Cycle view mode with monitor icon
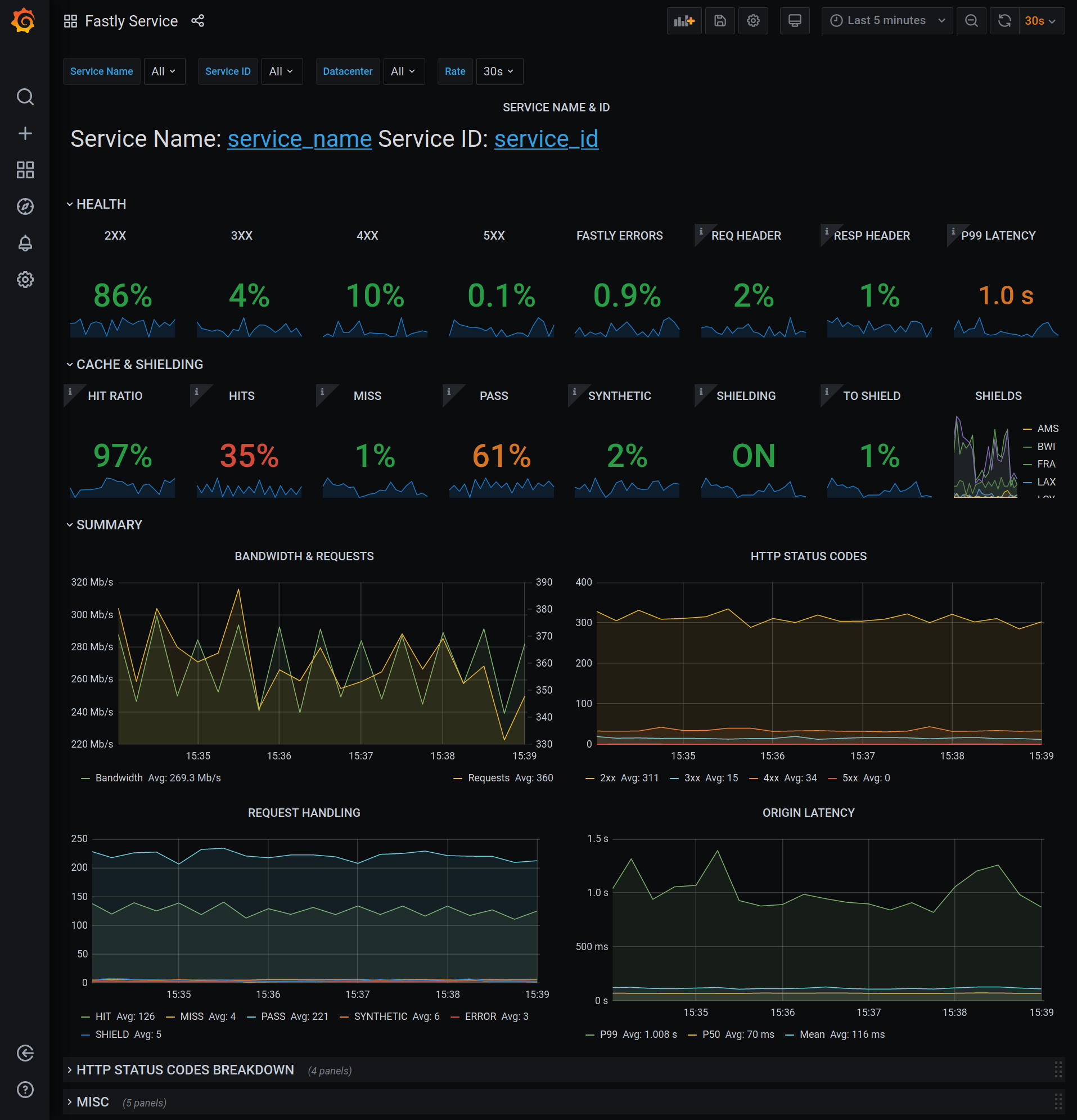1077x1120 pixels. click(795, 21)
